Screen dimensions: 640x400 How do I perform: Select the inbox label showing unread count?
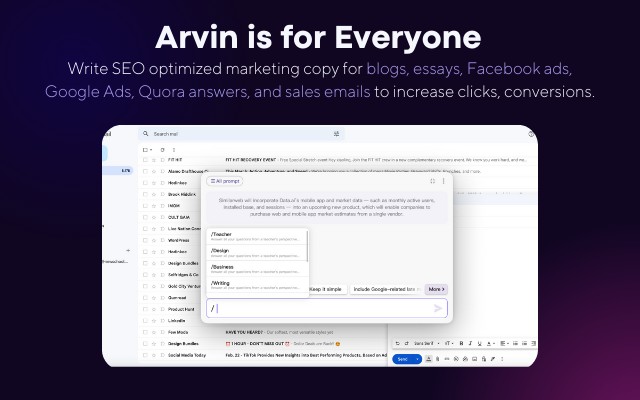[118, 171]
